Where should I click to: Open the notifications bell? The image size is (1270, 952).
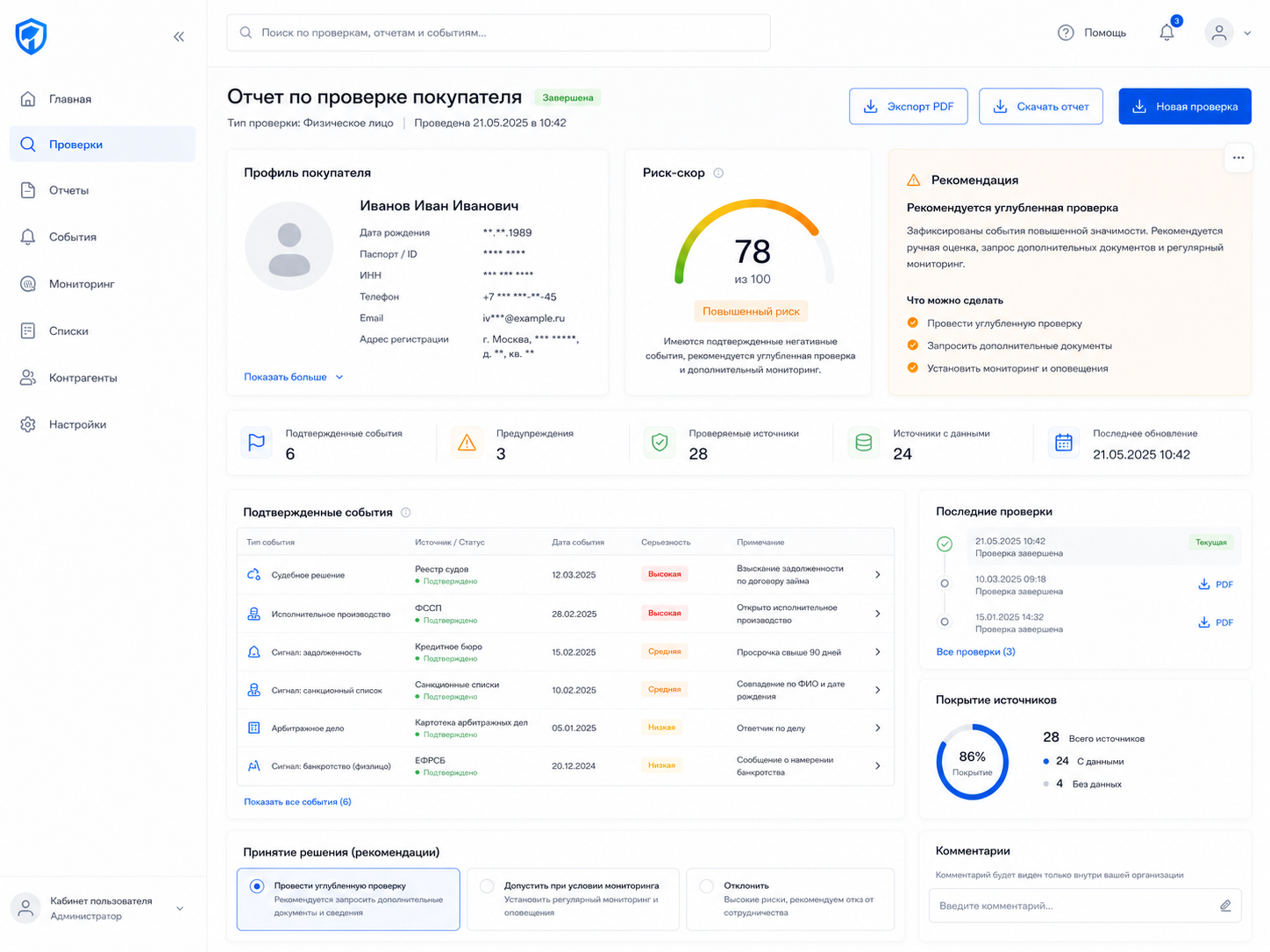pos(1167,32)
